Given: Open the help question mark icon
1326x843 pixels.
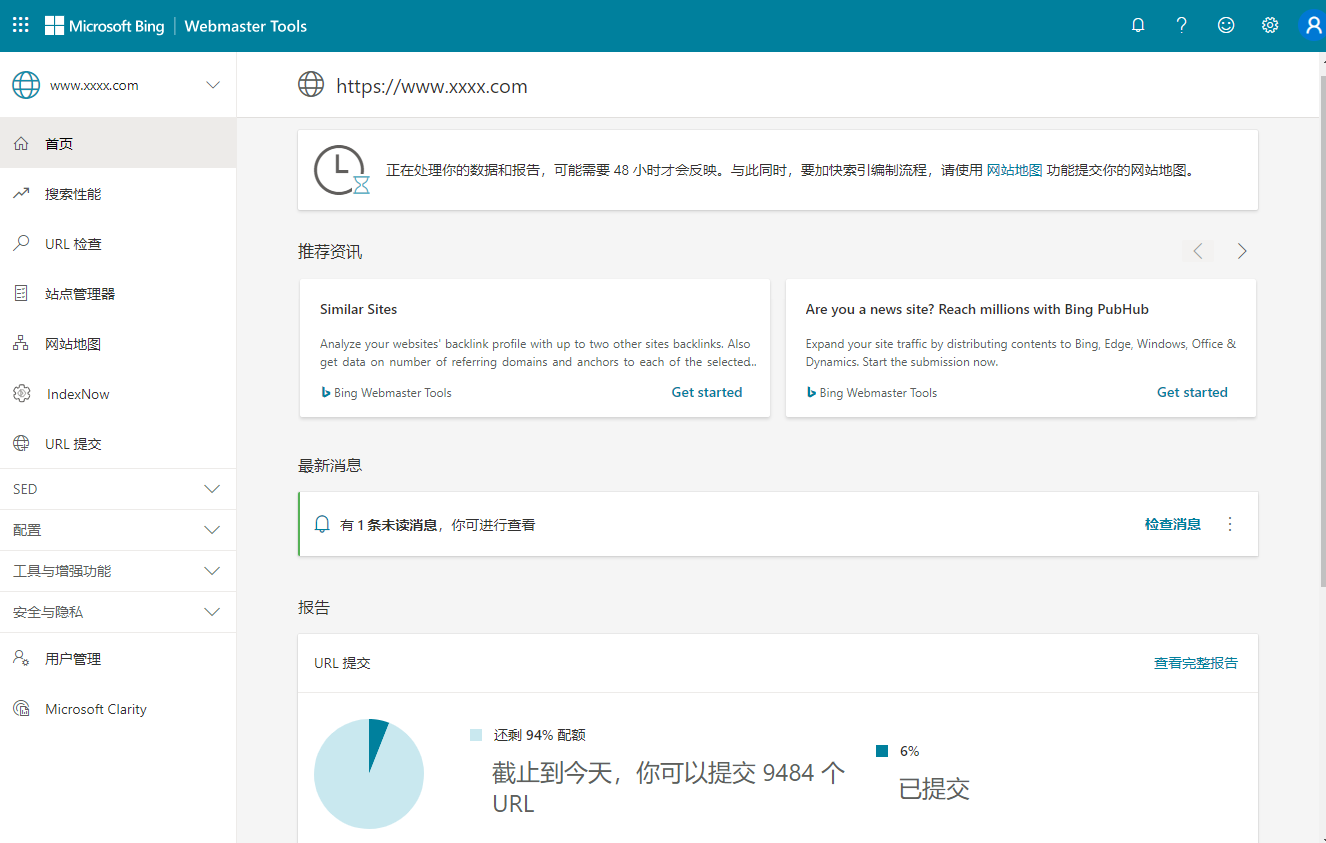Looking at the screenshot, I should click(1182, 26).
